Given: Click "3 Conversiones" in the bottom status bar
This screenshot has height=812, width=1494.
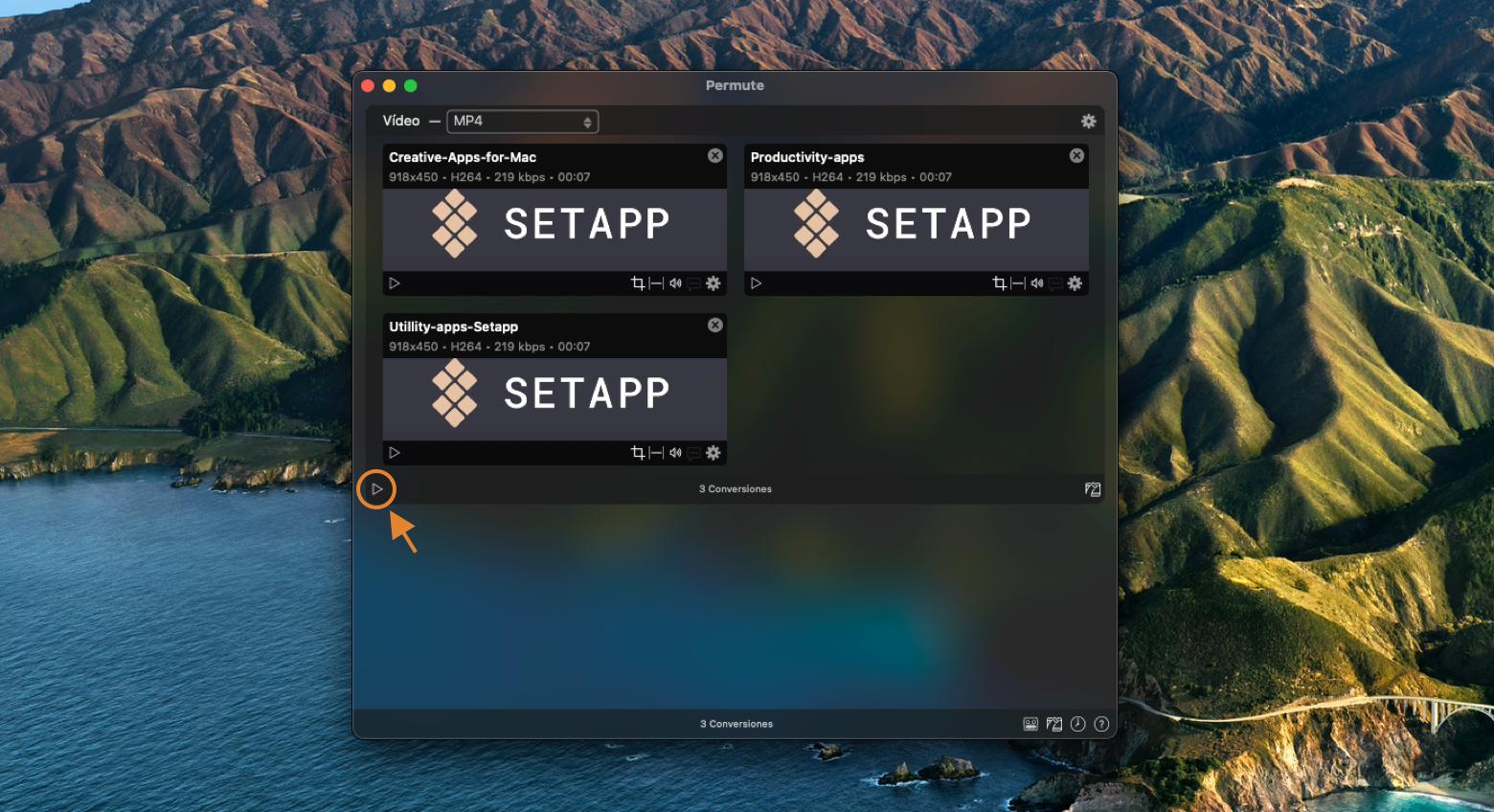Looking at the screenshot, I should coord(736,724).
